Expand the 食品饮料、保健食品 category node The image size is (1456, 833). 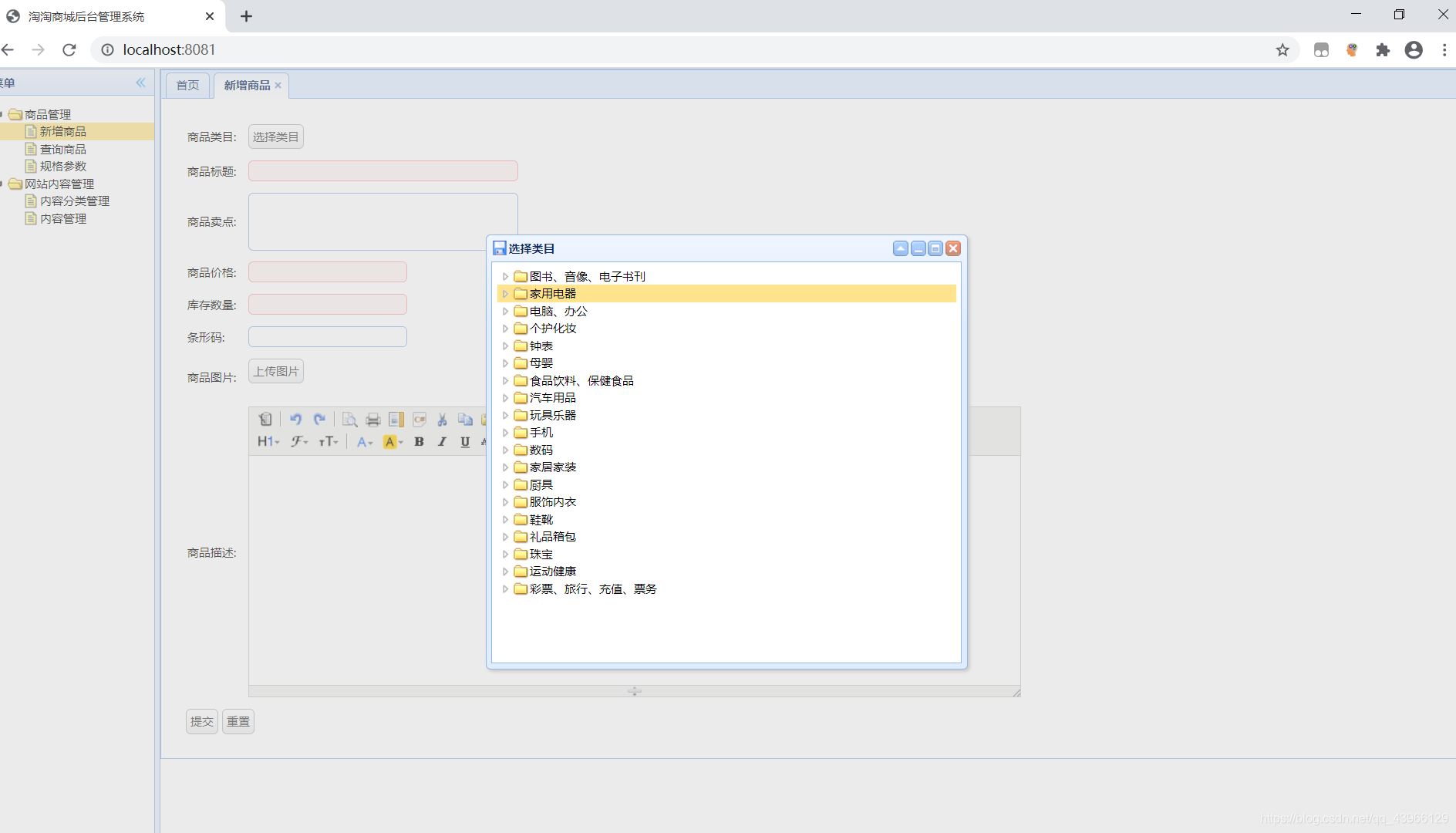point(506,381)
